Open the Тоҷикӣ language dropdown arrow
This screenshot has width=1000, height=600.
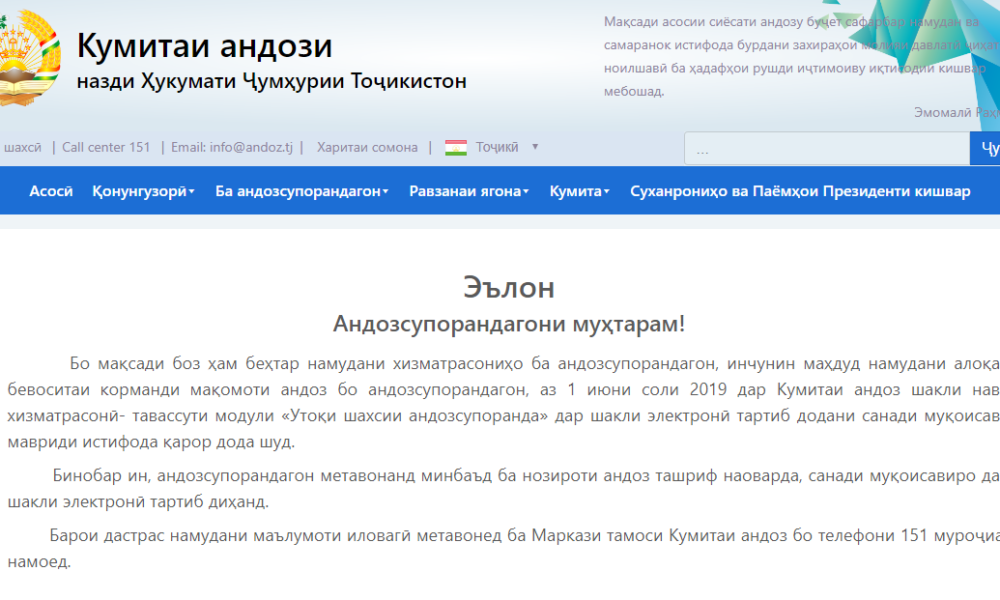coord(535,147)
